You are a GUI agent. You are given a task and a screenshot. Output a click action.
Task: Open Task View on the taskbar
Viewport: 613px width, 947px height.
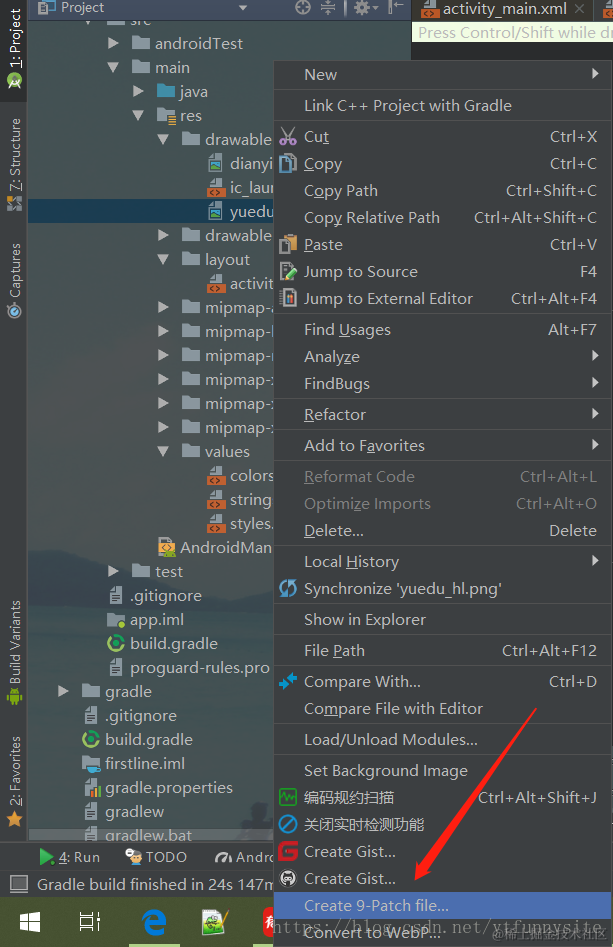point(89,922)
